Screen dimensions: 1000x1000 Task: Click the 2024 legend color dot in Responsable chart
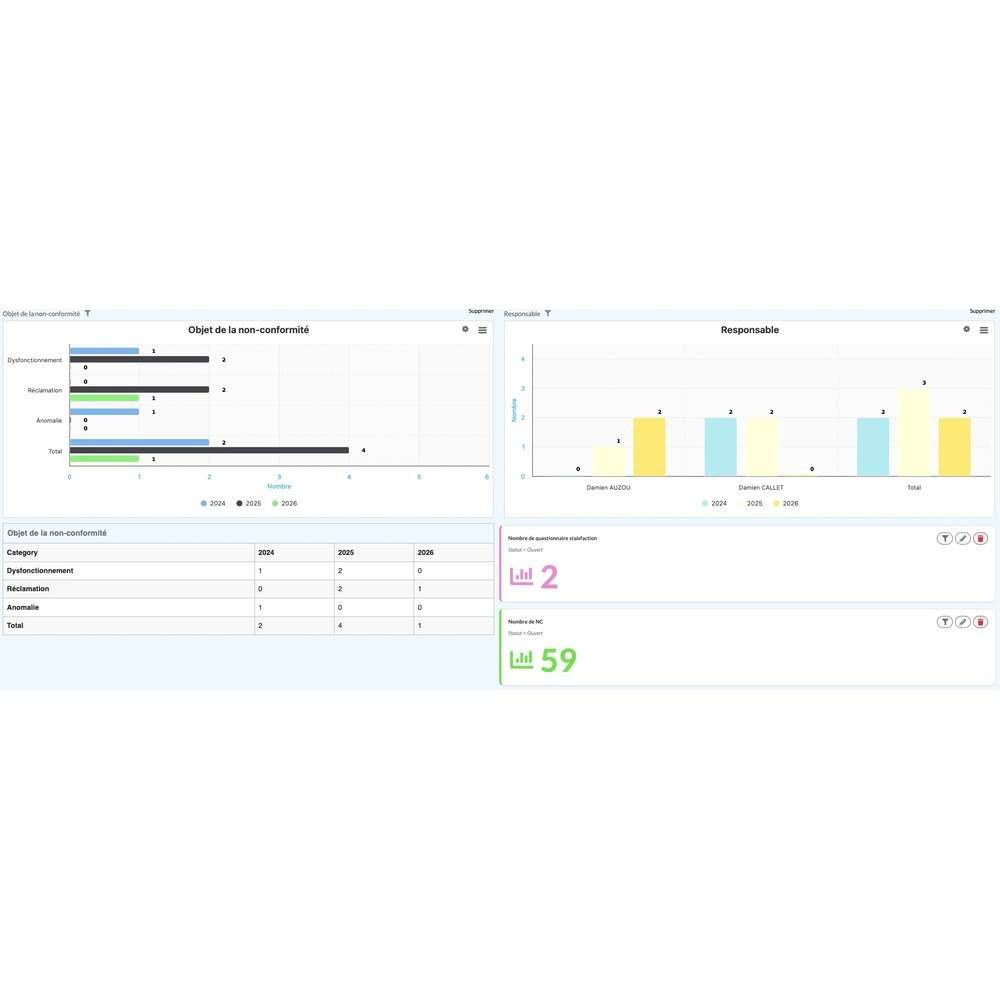(705, 503)
